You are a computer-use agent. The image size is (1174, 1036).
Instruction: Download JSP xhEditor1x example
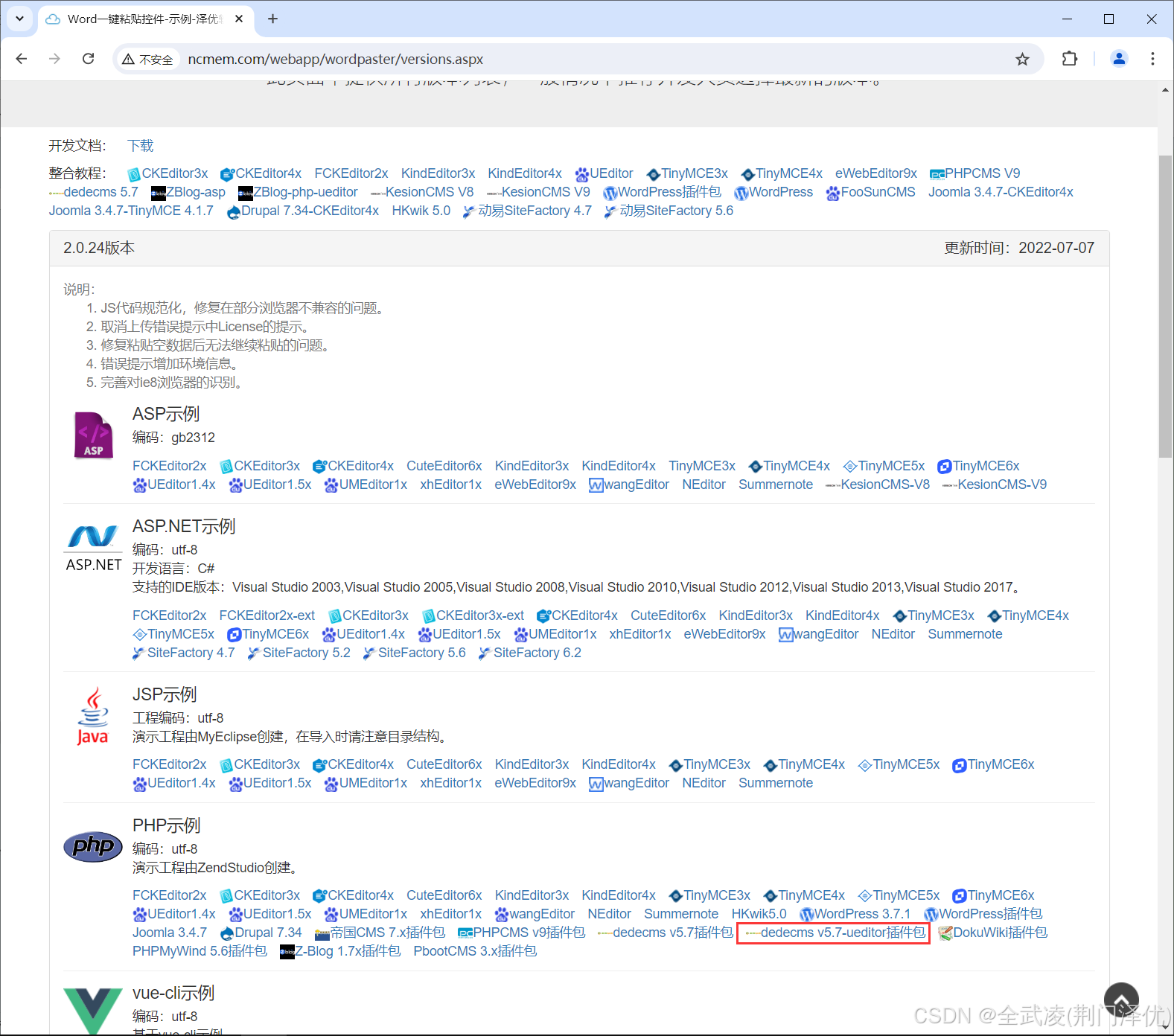click(x=451, y=783)
